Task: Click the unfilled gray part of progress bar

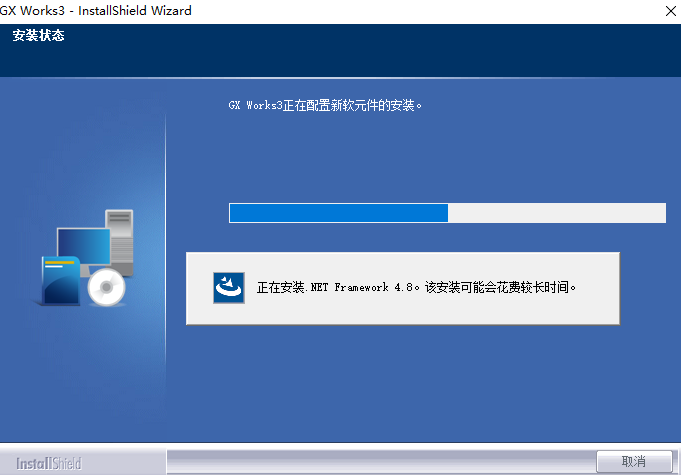Action: pos(556,213)
